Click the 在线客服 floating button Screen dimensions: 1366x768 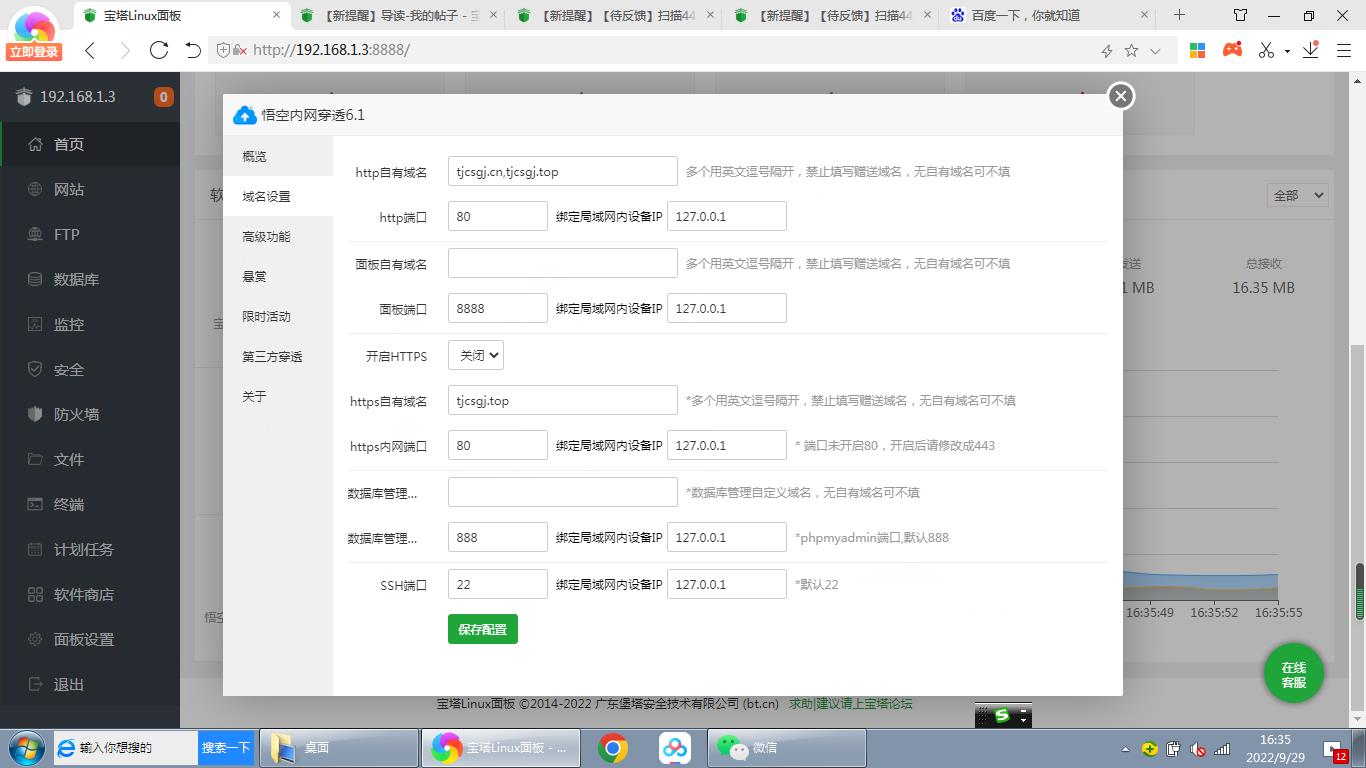click(1294, 673)
